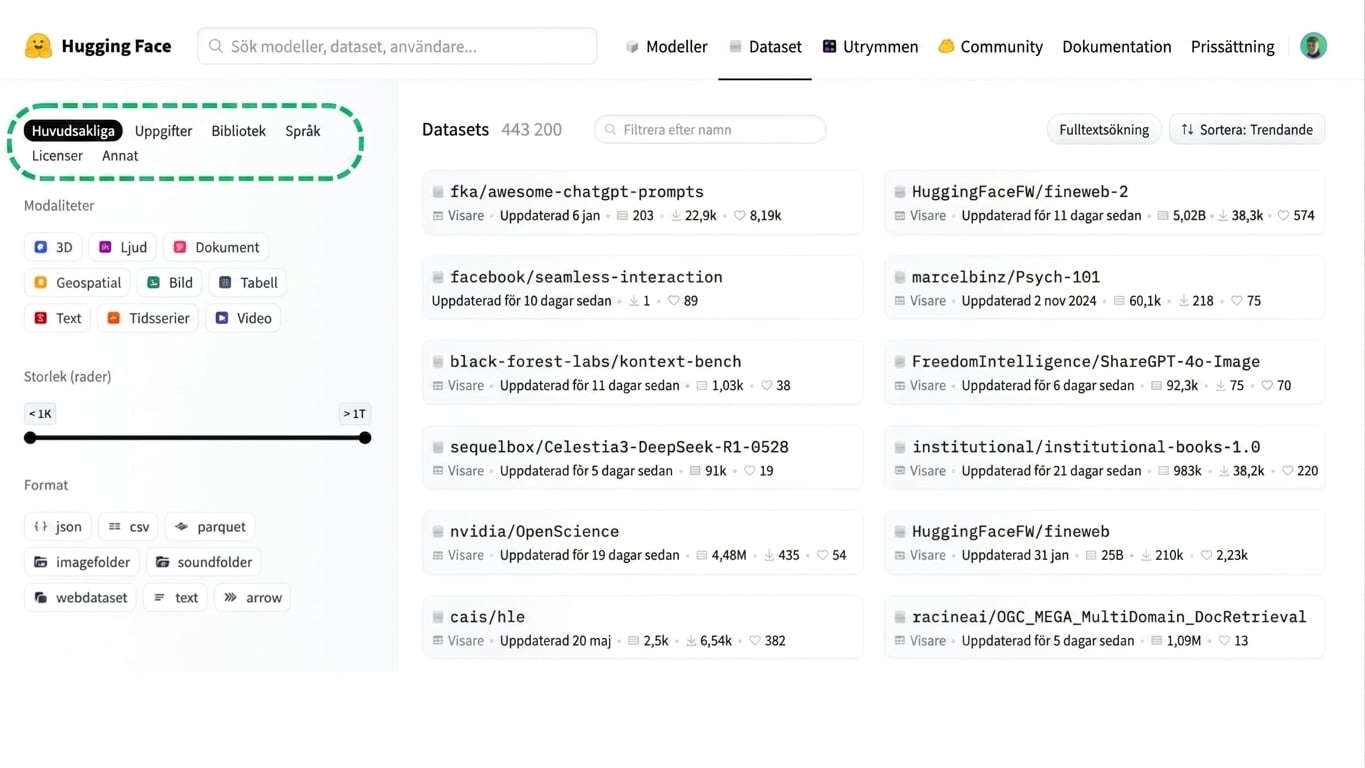
Task: Select the Huvudsakliga filter tab
Action: point(73,131)
